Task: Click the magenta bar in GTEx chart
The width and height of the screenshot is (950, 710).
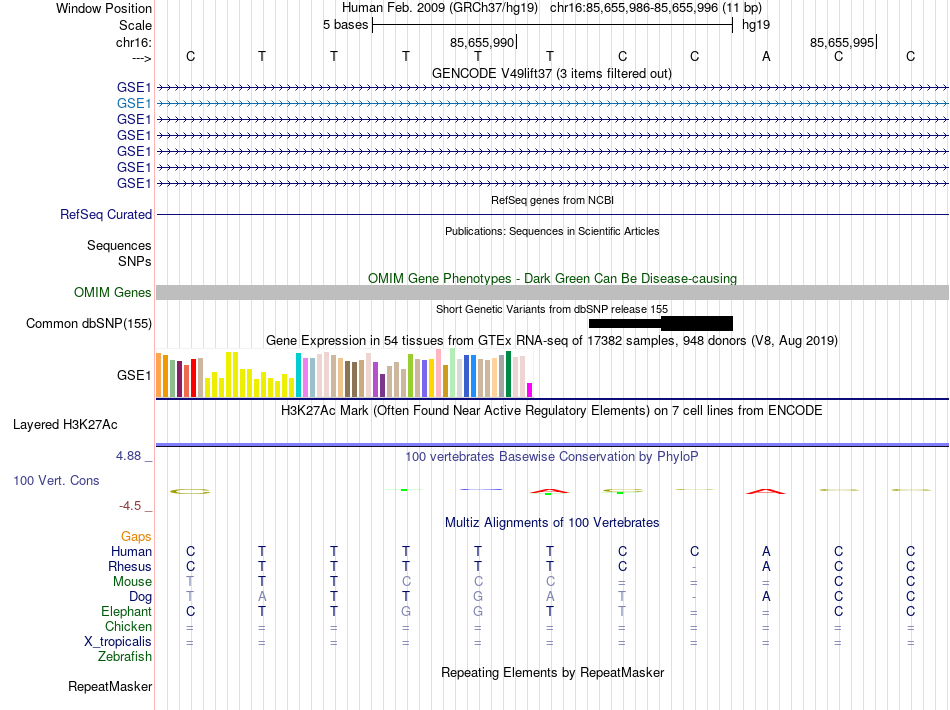Action: tap(530, 390)
